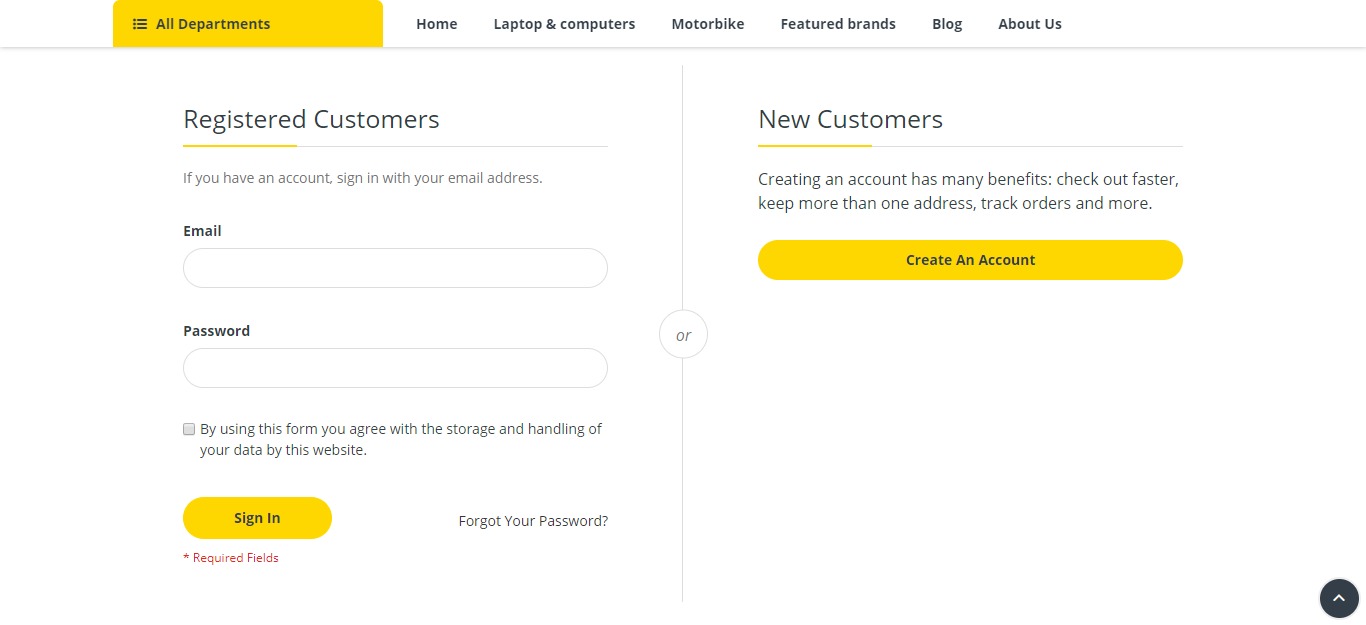Click the Registered Customers heading
This screenshot has width=1366, height=625.
click(x=311, y=120)
